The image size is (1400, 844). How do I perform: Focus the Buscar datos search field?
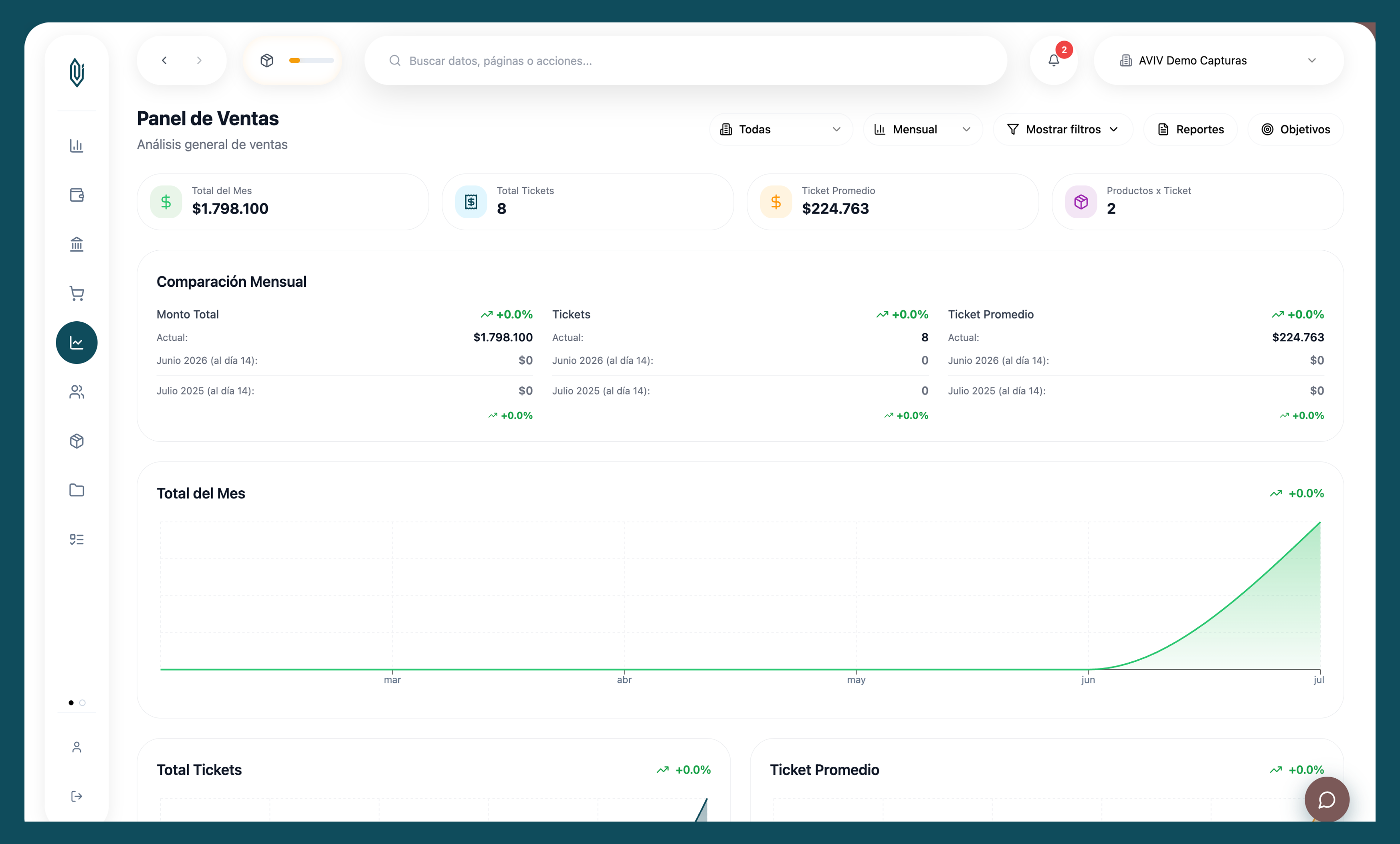pyautogui.click(x=685, y=60)
